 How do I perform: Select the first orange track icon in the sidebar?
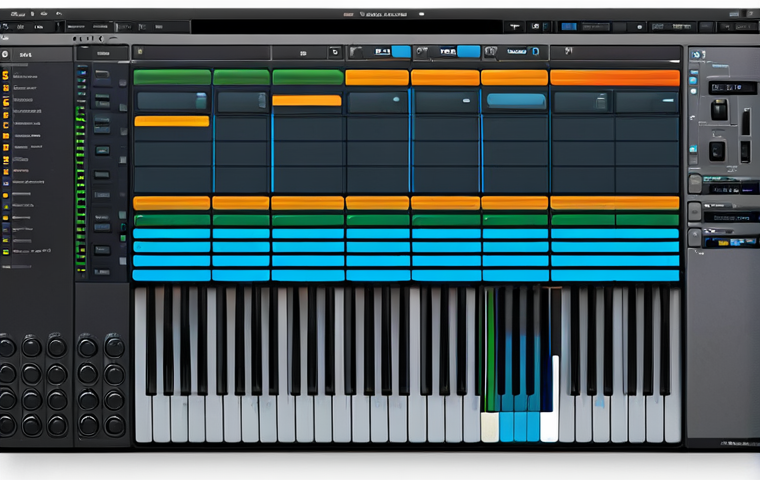pyautogui.click(x=5, y=75)
